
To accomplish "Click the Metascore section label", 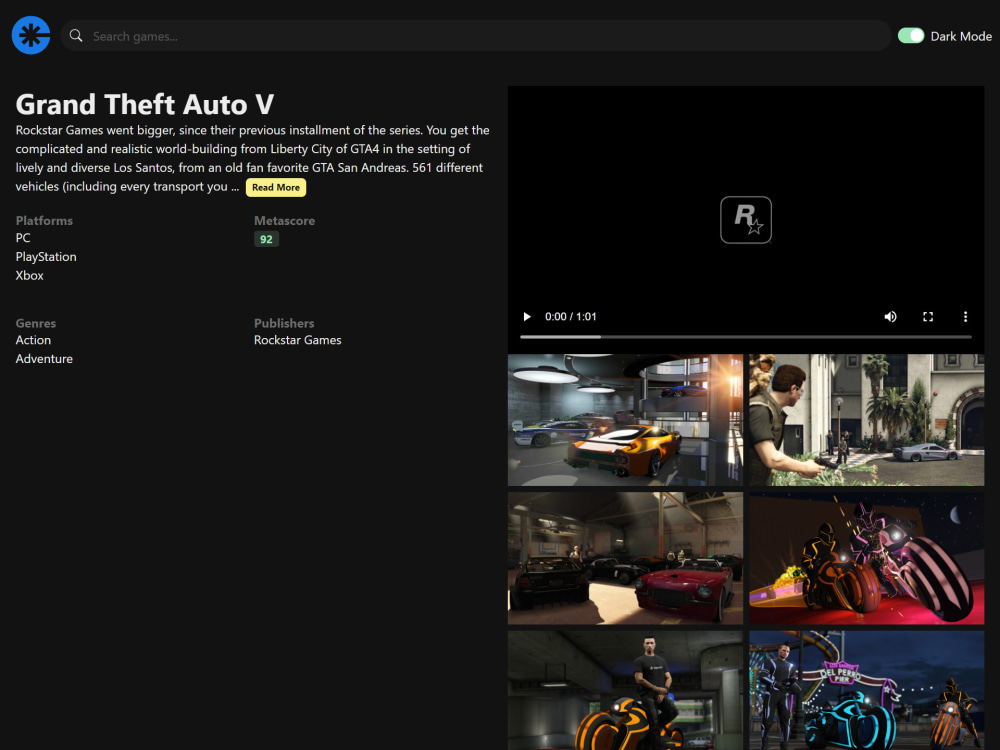I will (x=284, y=221).
